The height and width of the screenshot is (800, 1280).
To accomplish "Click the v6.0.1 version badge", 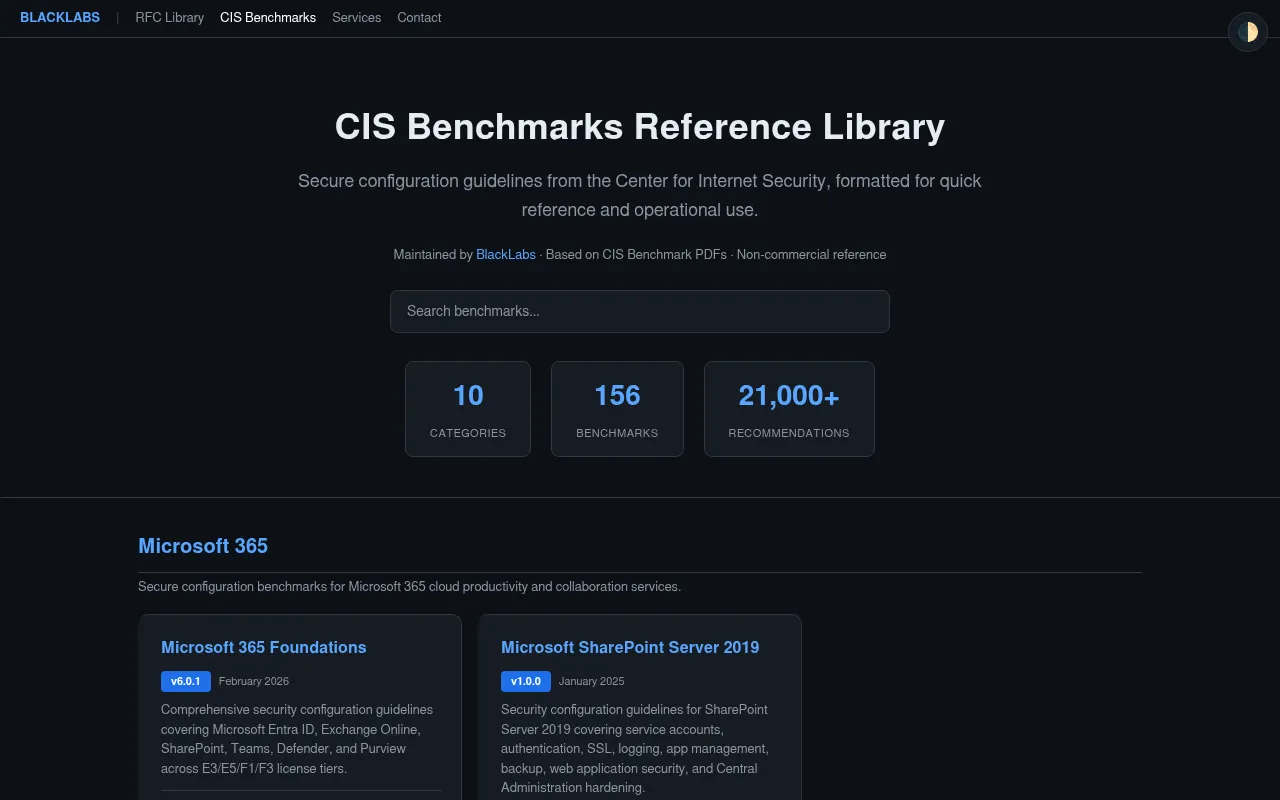I will tap(186, 681).
